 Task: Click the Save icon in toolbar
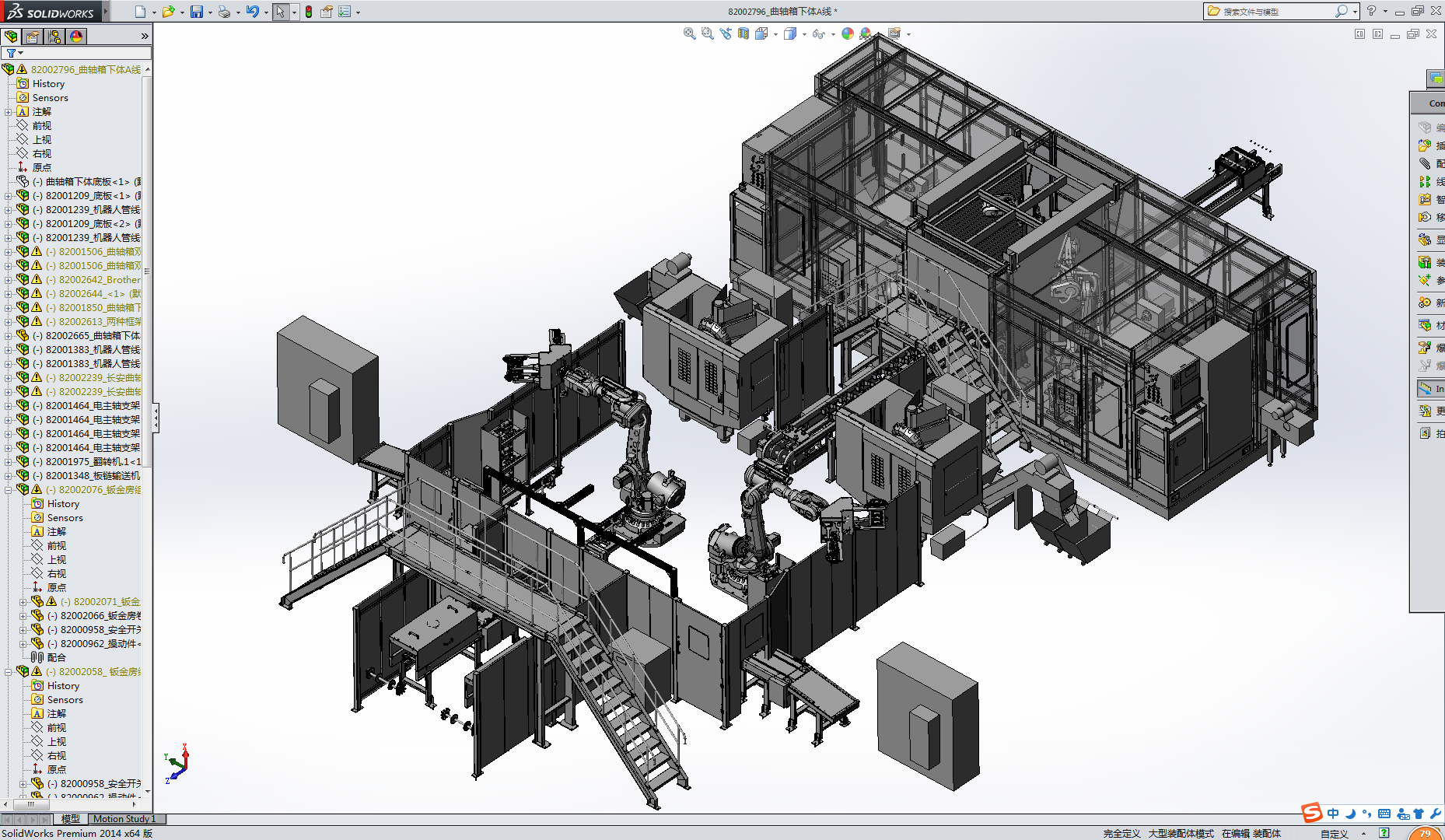197,12
